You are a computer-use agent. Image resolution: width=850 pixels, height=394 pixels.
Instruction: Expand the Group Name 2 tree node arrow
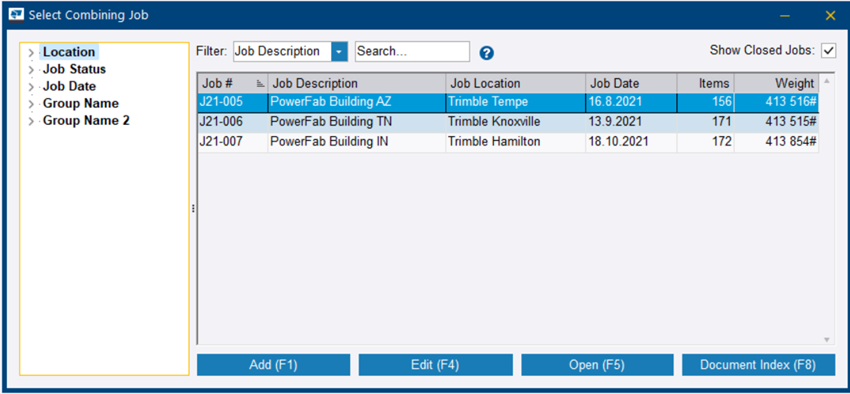pyautogui.click(x=31, y=121)
